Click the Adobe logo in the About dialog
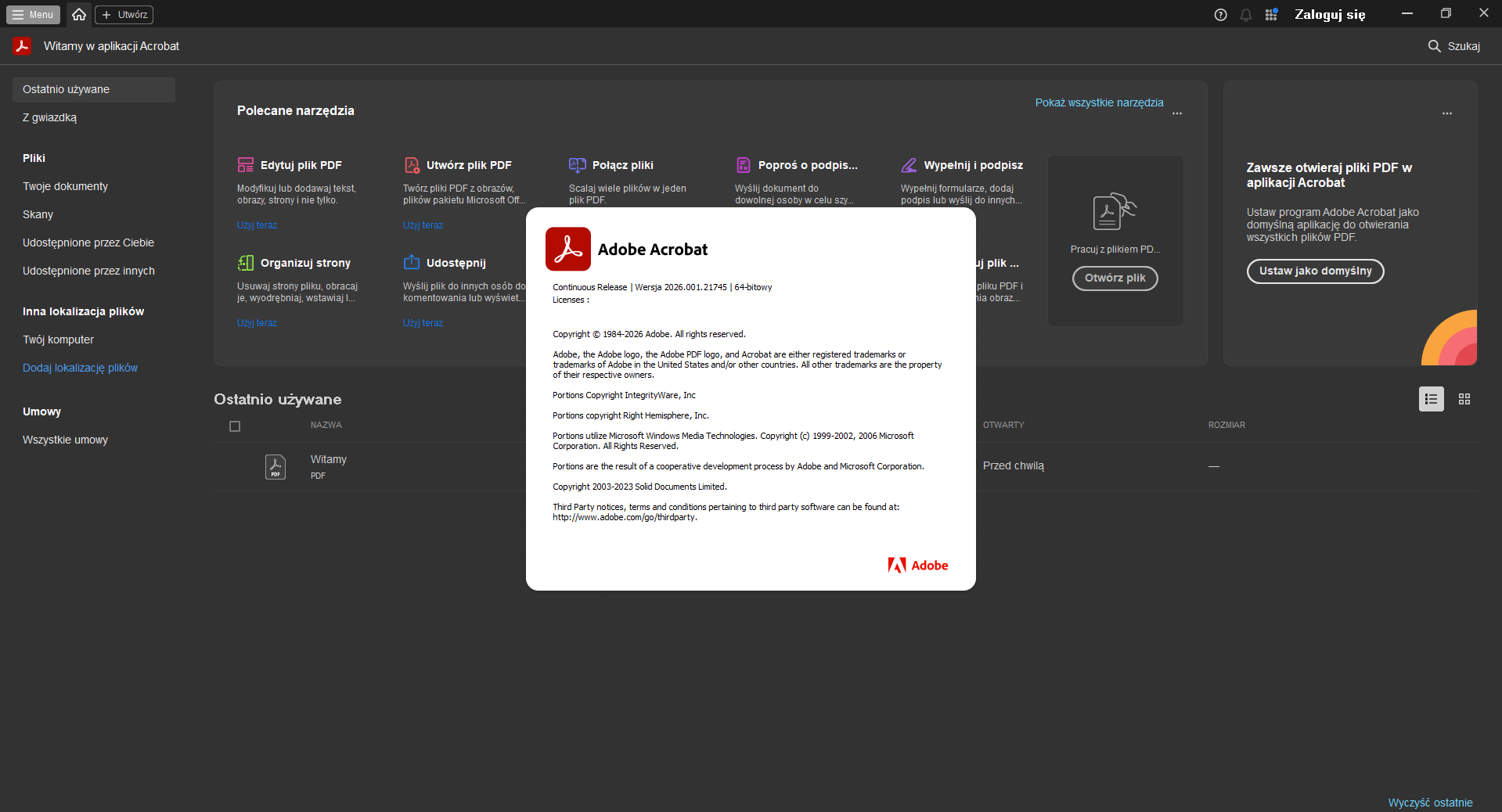1502x812 pixels. 918,566
